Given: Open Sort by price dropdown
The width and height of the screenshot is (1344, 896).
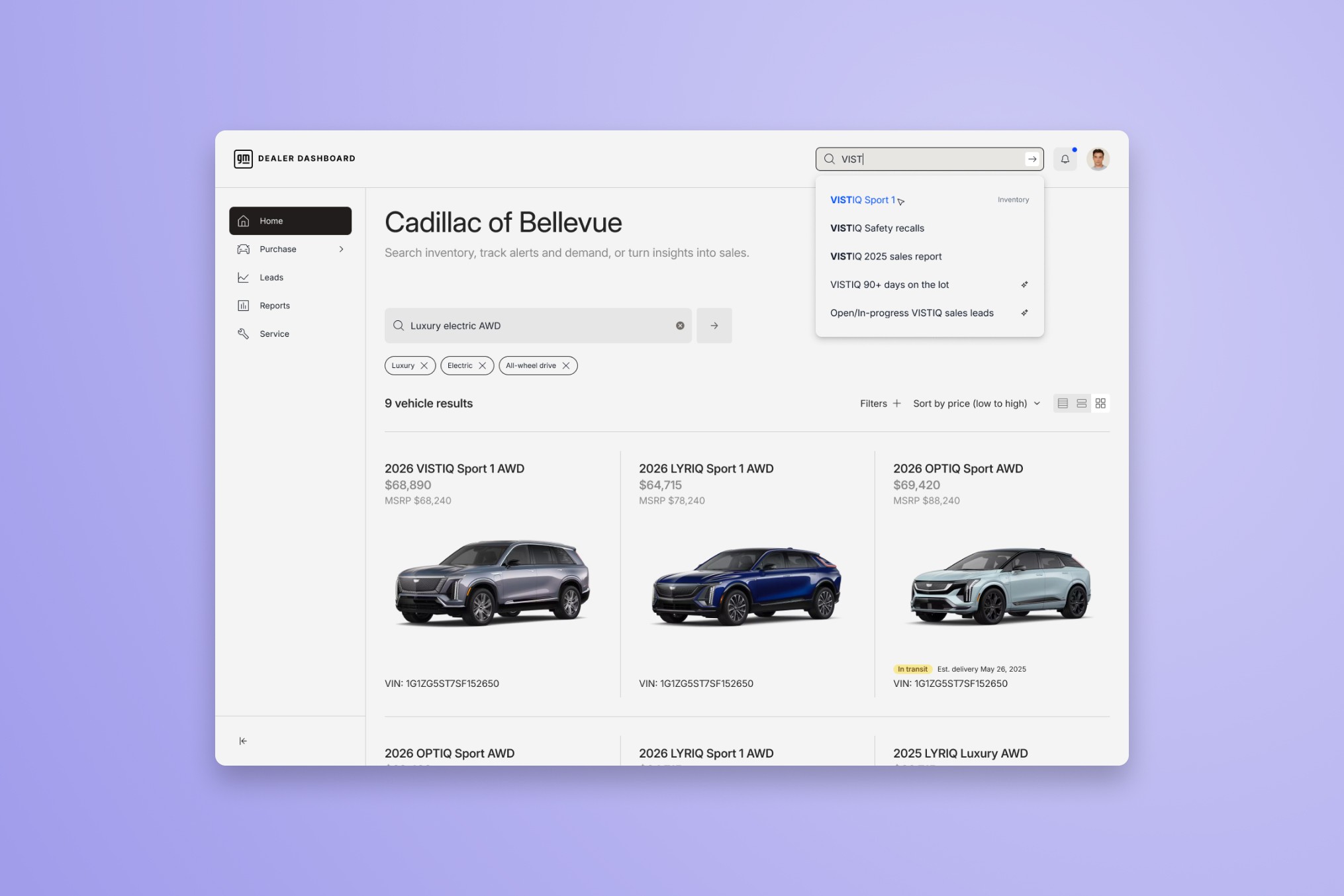Looking at the screenshot, I should tap(977, 403).
